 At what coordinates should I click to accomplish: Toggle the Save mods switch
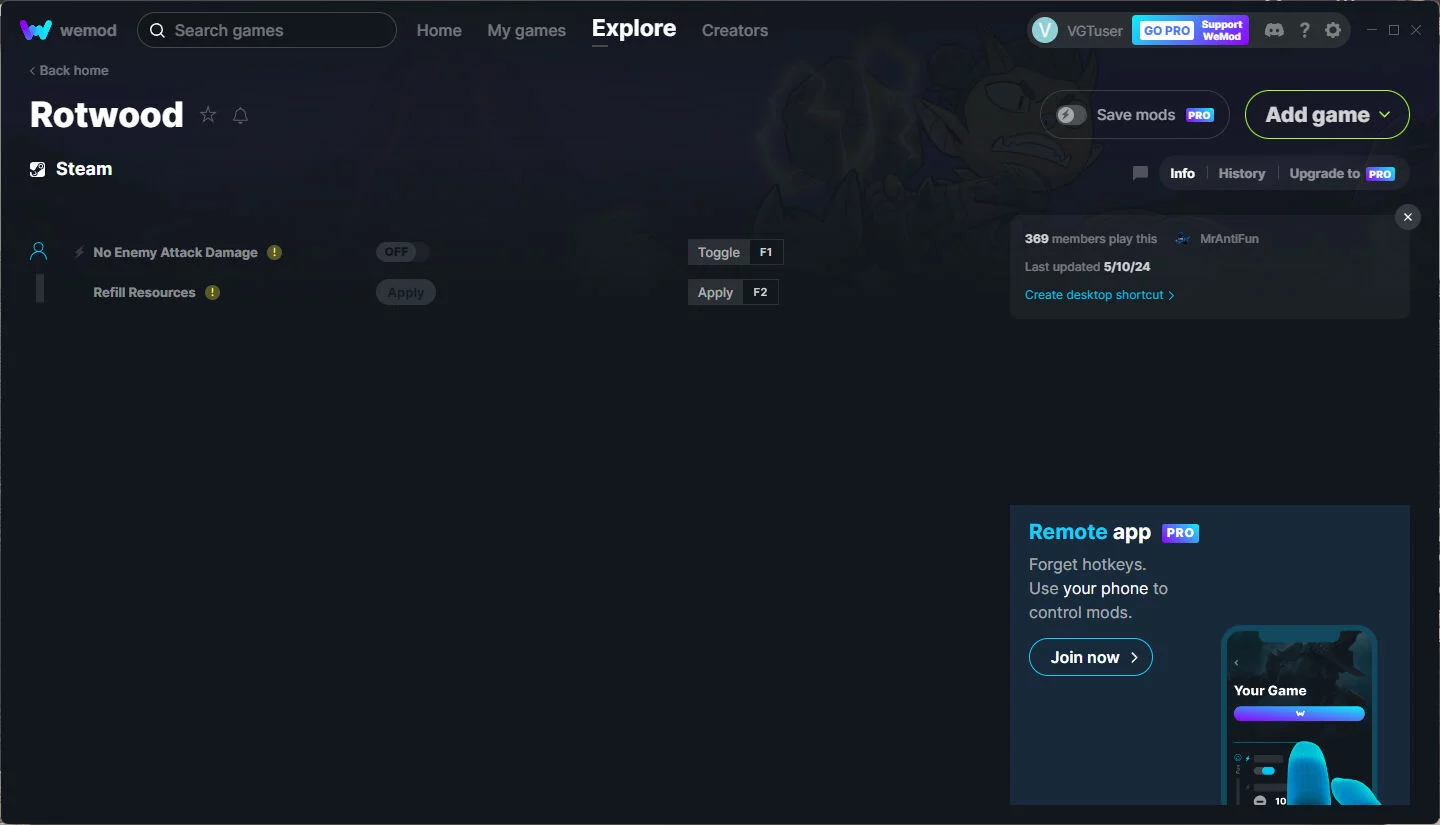point(1071,115)
